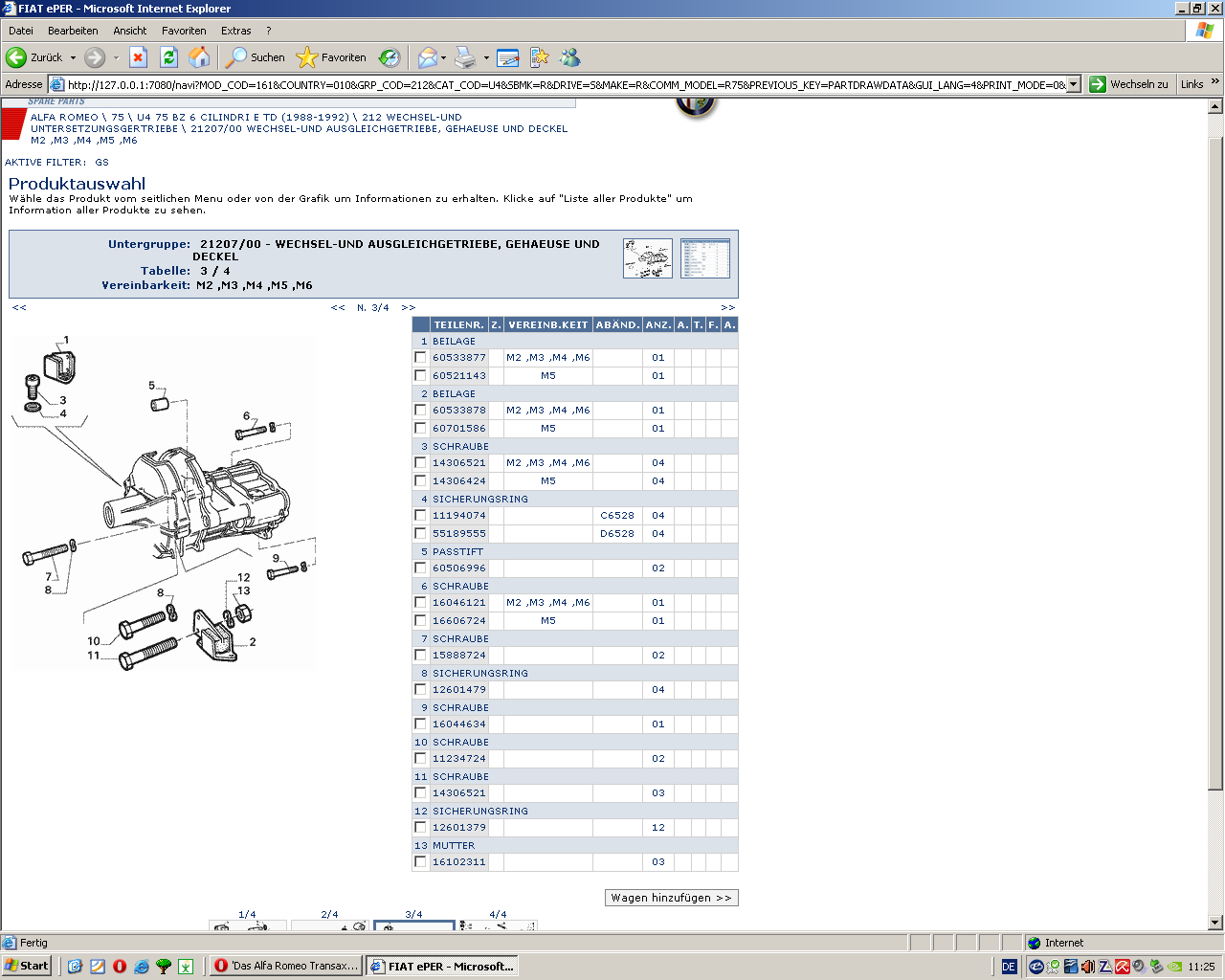Image resolution: width=1225 pixels, height=980 pixels.
Task: Open the History clock icon
Action: (390, 57)
